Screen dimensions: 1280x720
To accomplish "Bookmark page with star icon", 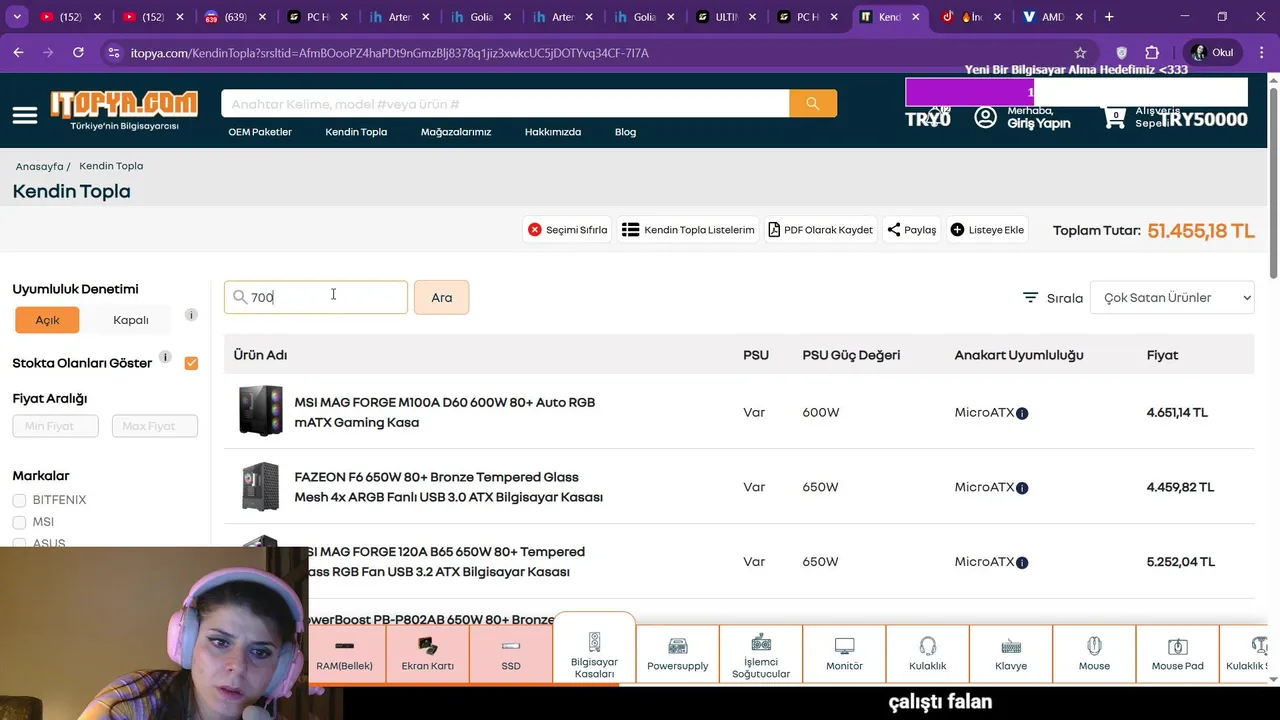I will coord(1080,53).
